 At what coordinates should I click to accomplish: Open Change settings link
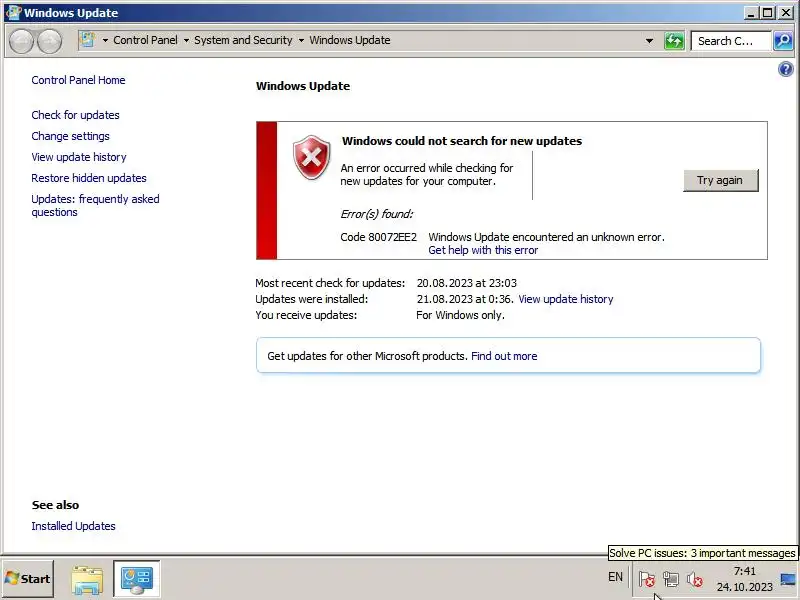point(70,136)
